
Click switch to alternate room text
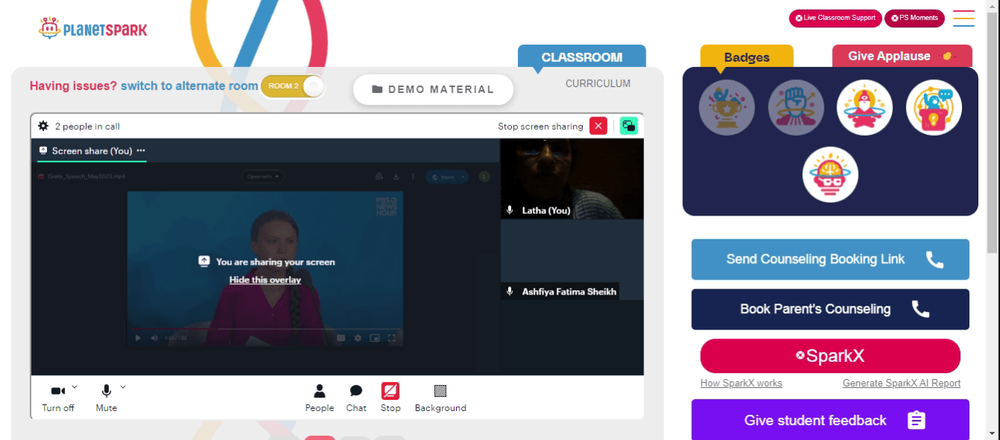point(189,86)
